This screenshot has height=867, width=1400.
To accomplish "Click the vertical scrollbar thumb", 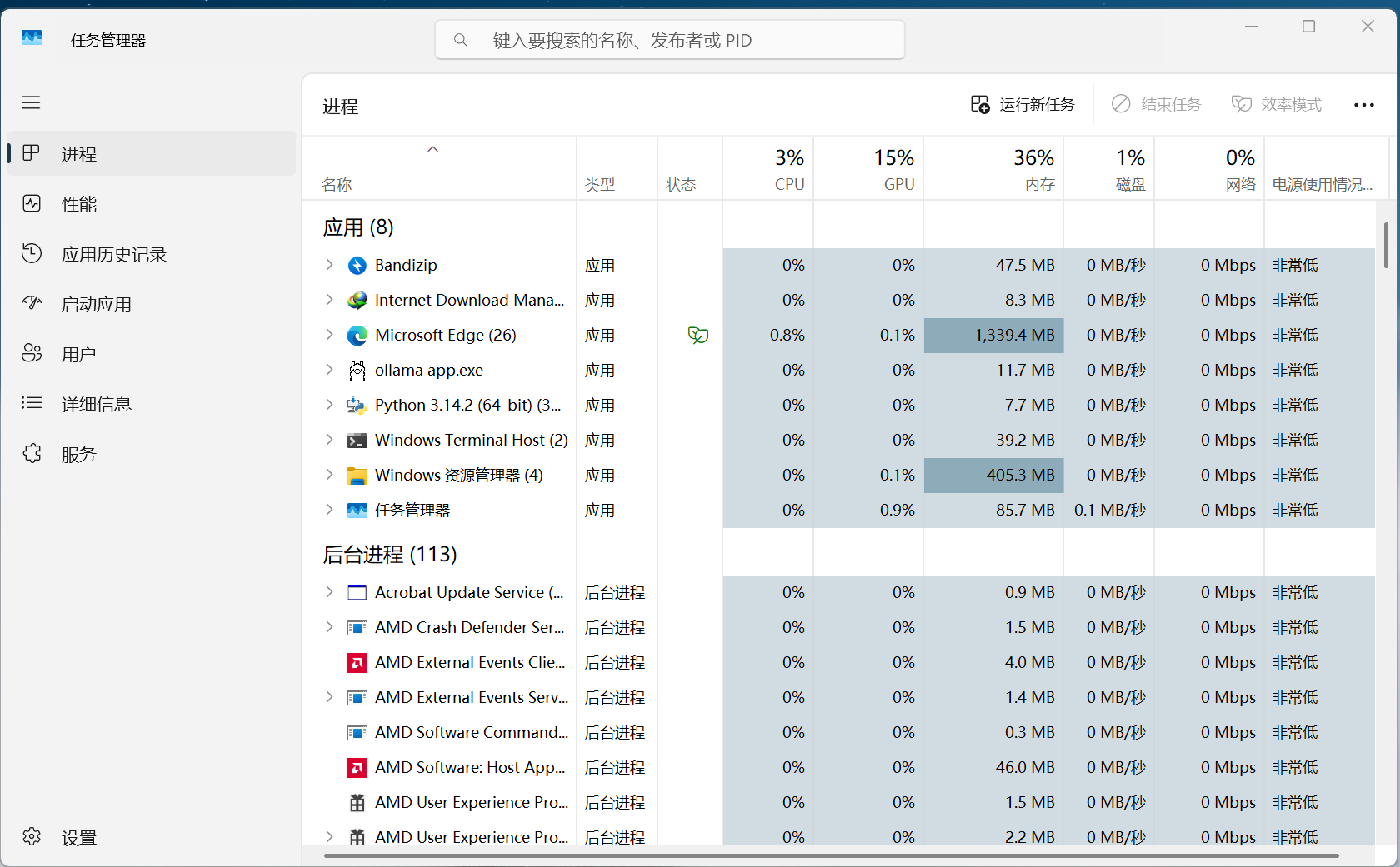I will point(1386,246).
